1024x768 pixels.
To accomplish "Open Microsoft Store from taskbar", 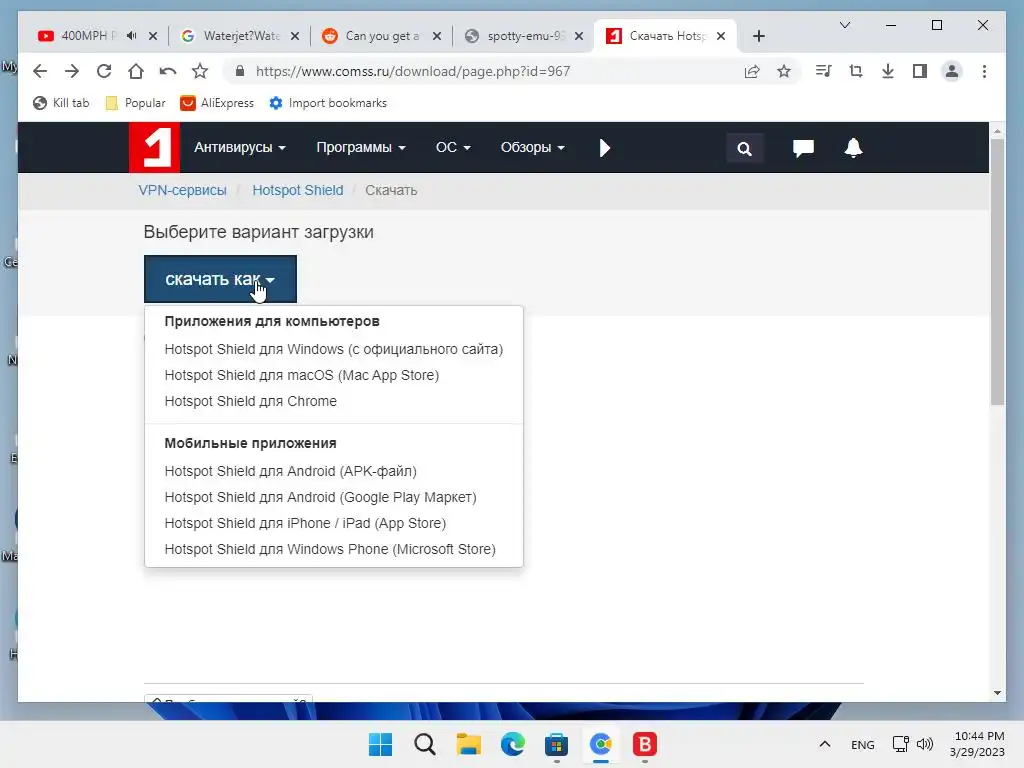I will tap(556, 744).
